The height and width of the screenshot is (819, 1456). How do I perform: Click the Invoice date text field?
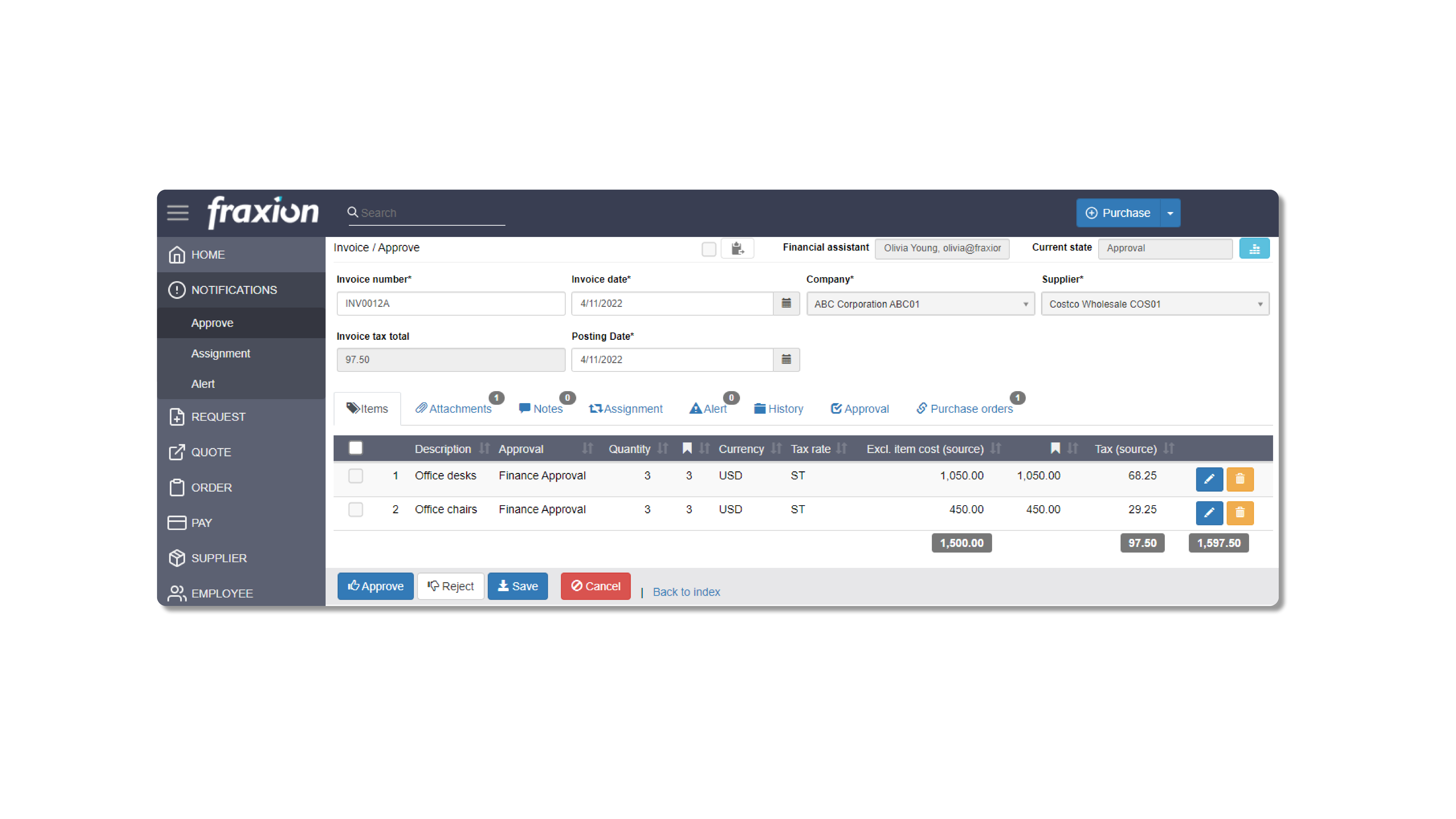pyautogui.click(x=672, y=304)
